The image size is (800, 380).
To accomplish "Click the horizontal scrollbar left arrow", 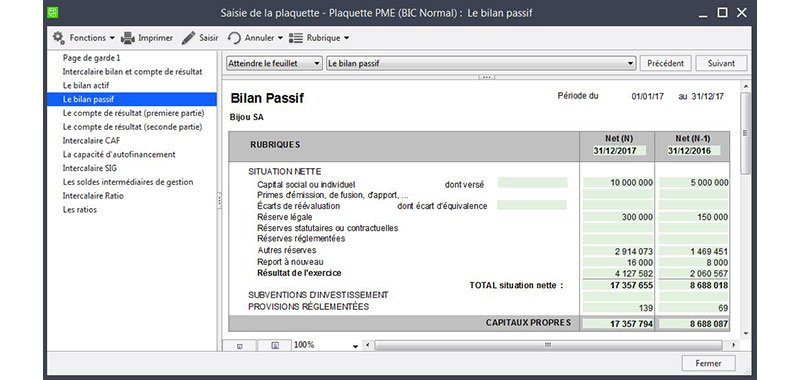I will coord(368,345).
